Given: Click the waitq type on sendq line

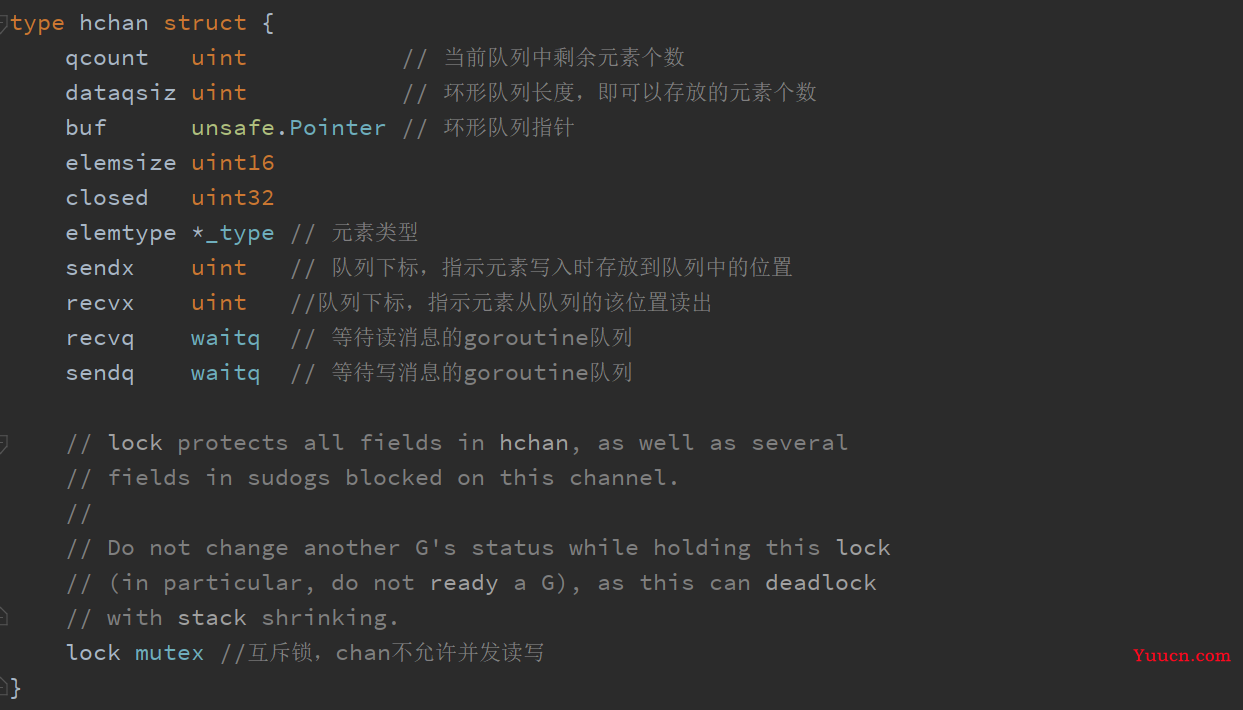Looking at the screenshot, I should click(225, 373).
